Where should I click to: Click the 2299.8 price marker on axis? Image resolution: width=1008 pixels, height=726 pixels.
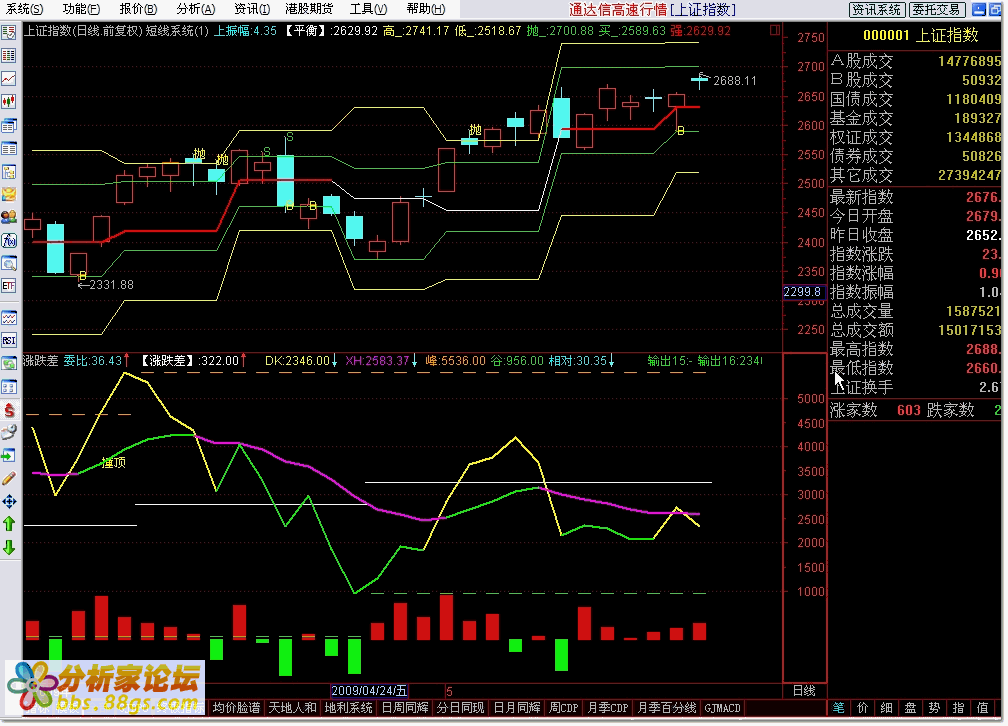[x=802, y=292]
